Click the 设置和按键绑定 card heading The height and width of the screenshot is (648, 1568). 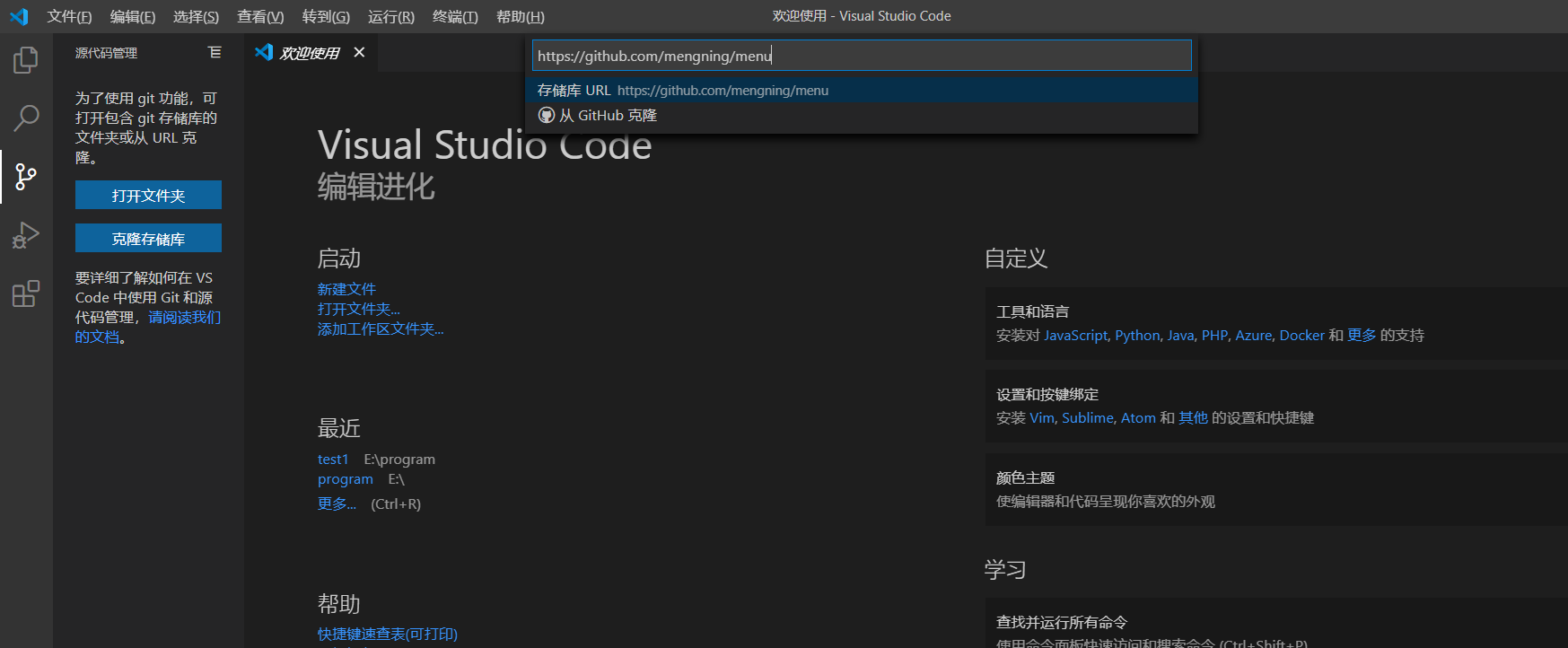[1047, 394]
